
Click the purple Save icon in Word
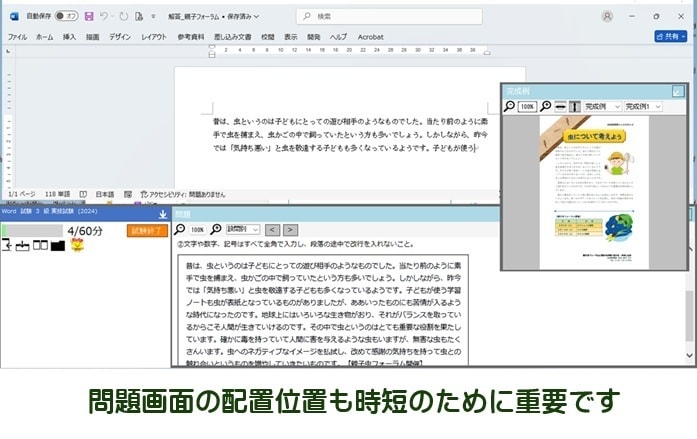click(89, 16)
